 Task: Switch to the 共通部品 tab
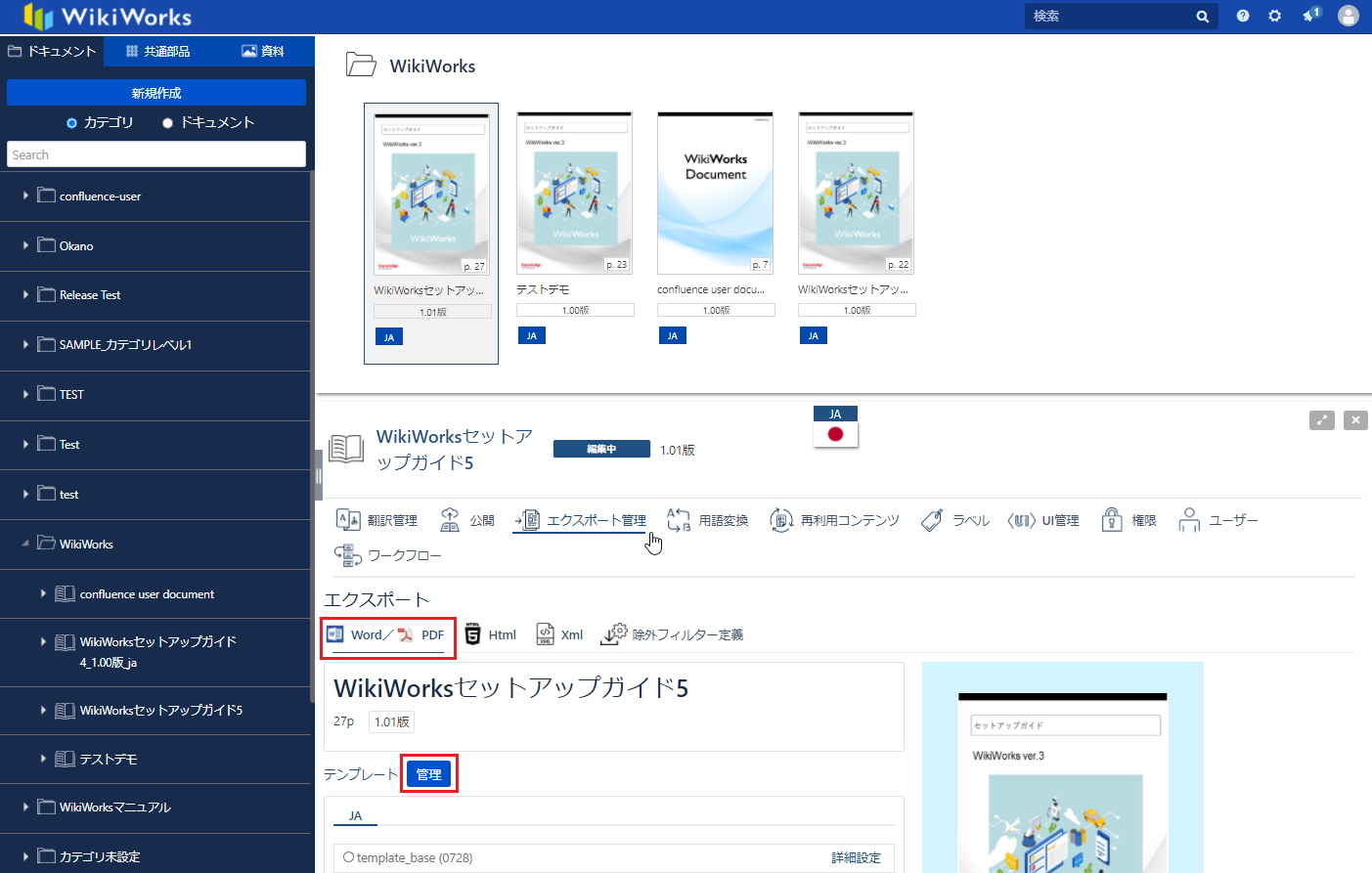coord(158,51)
